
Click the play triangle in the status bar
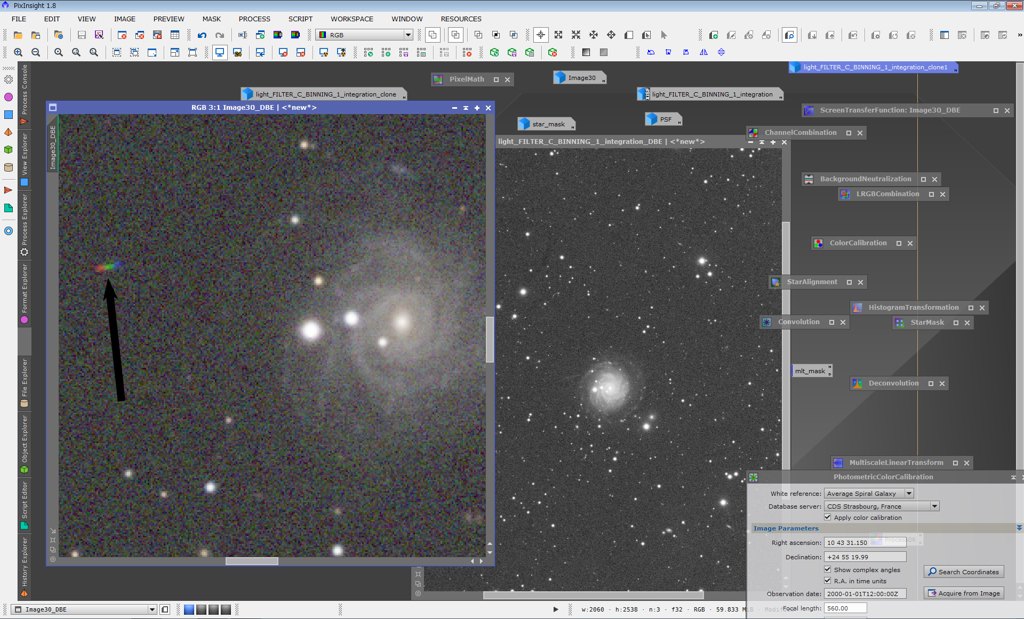coord(556,609)
